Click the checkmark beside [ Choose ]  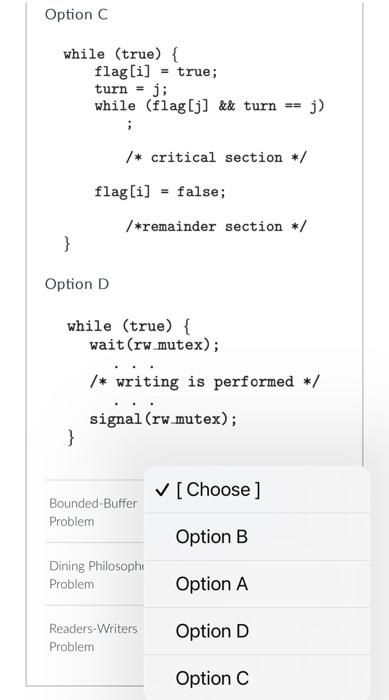162,490
